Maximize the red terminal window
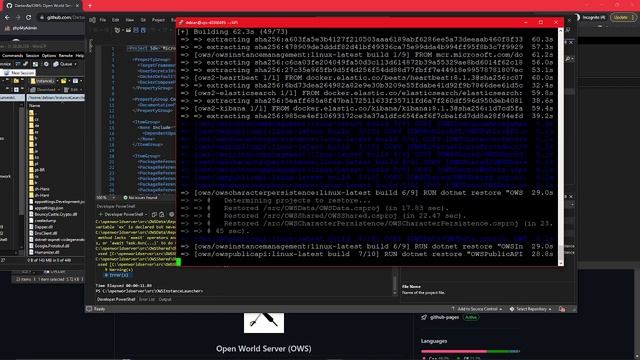Image resolution: width=640 pixels, height=360 pixels. (541, 22)
